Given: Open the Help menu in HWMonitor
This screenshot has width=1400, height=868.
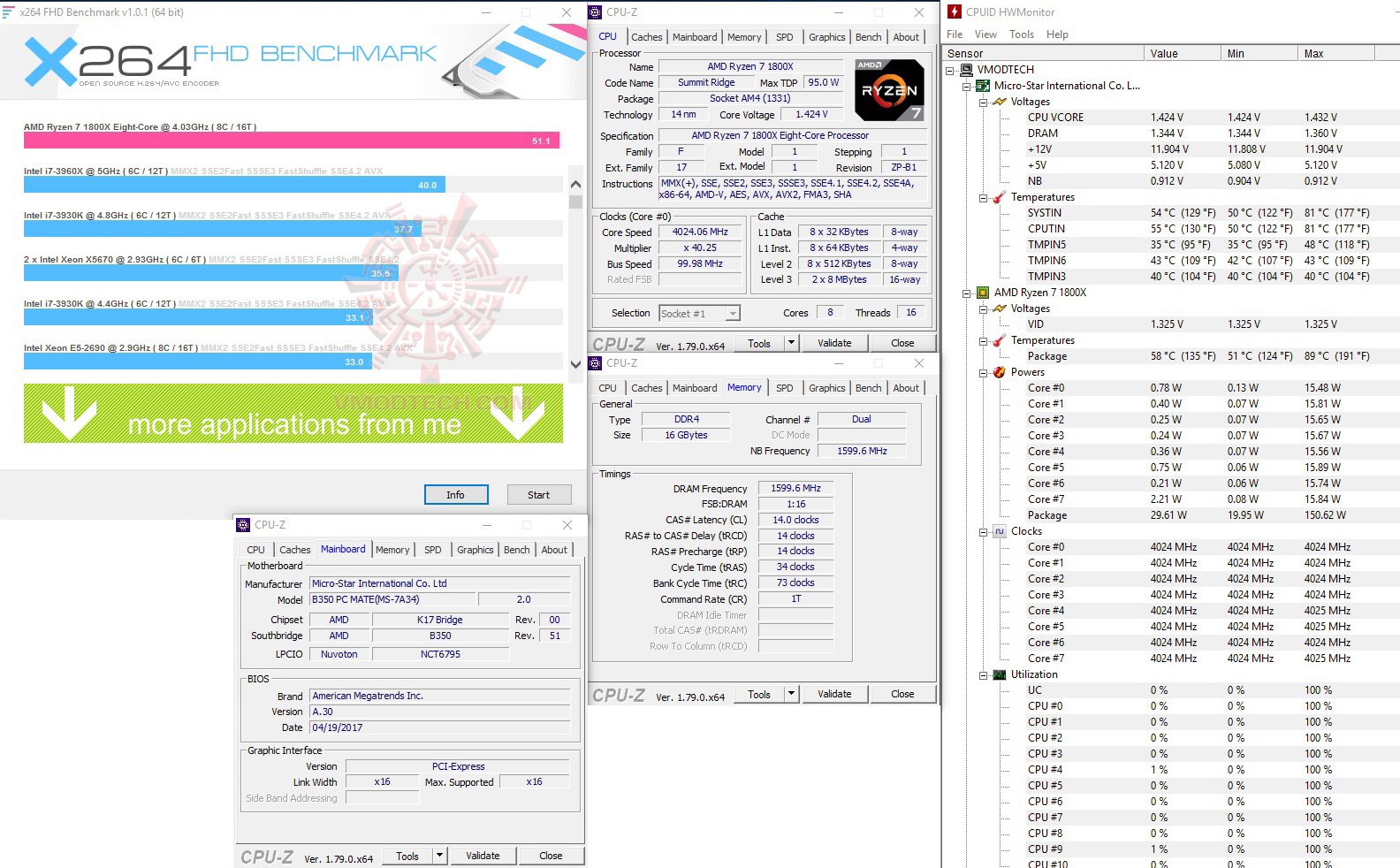Looking at the screenshot, I should tap(1057, 34).
